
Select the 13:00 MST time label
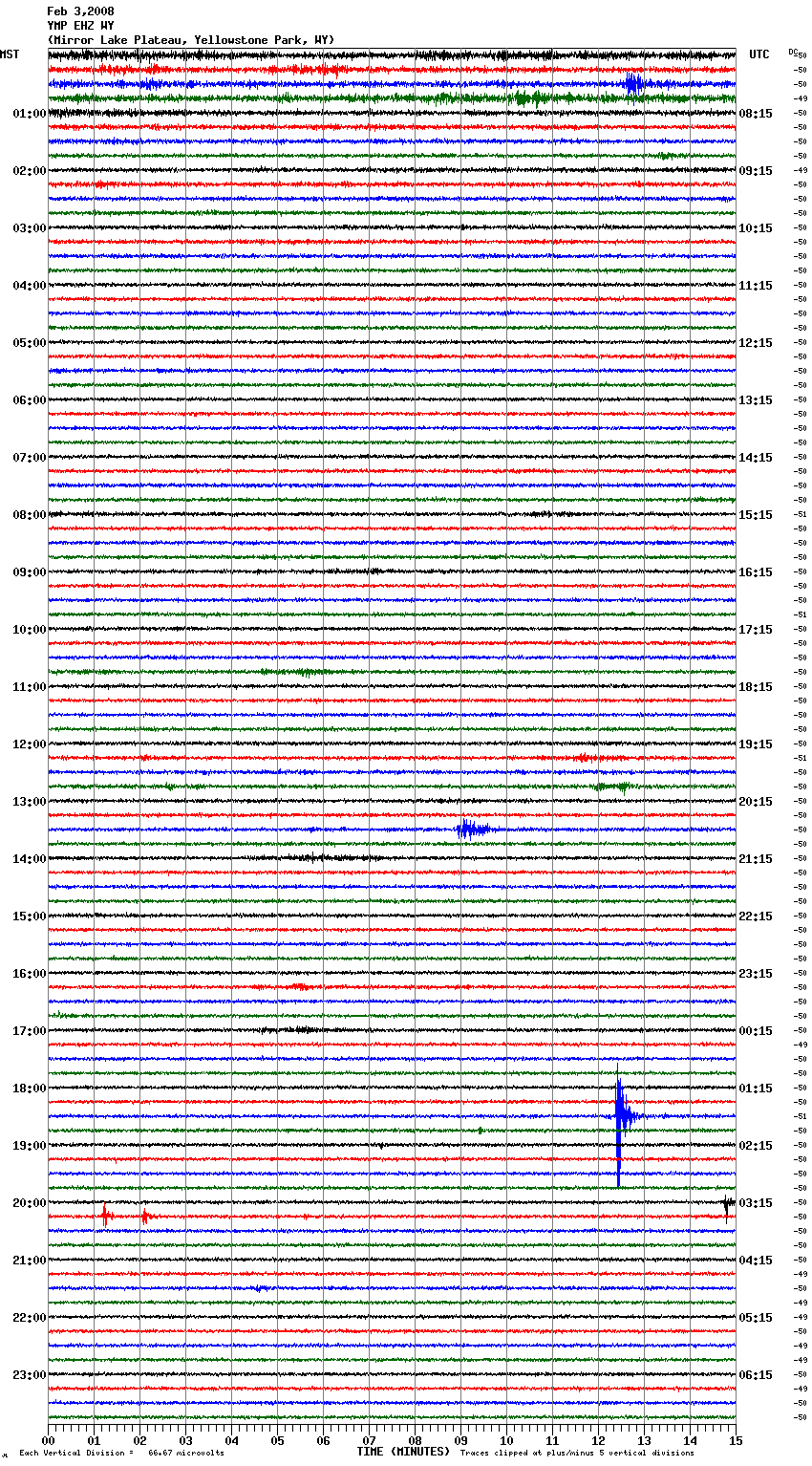point(30,802)
